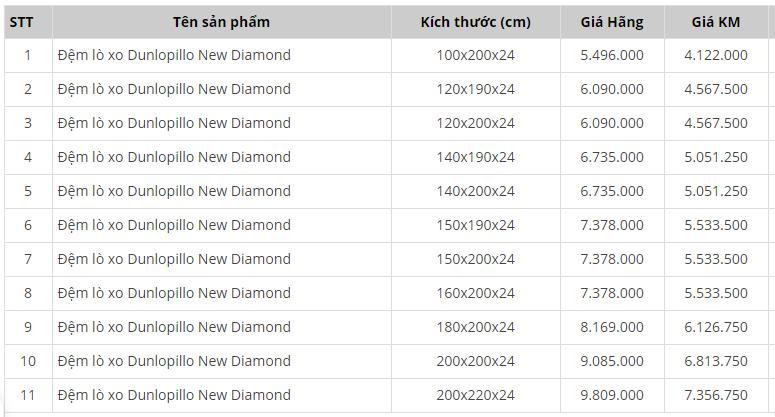775x417 pixels.
Task: Click the Giá Hãng column header
Action: point(611,22)
